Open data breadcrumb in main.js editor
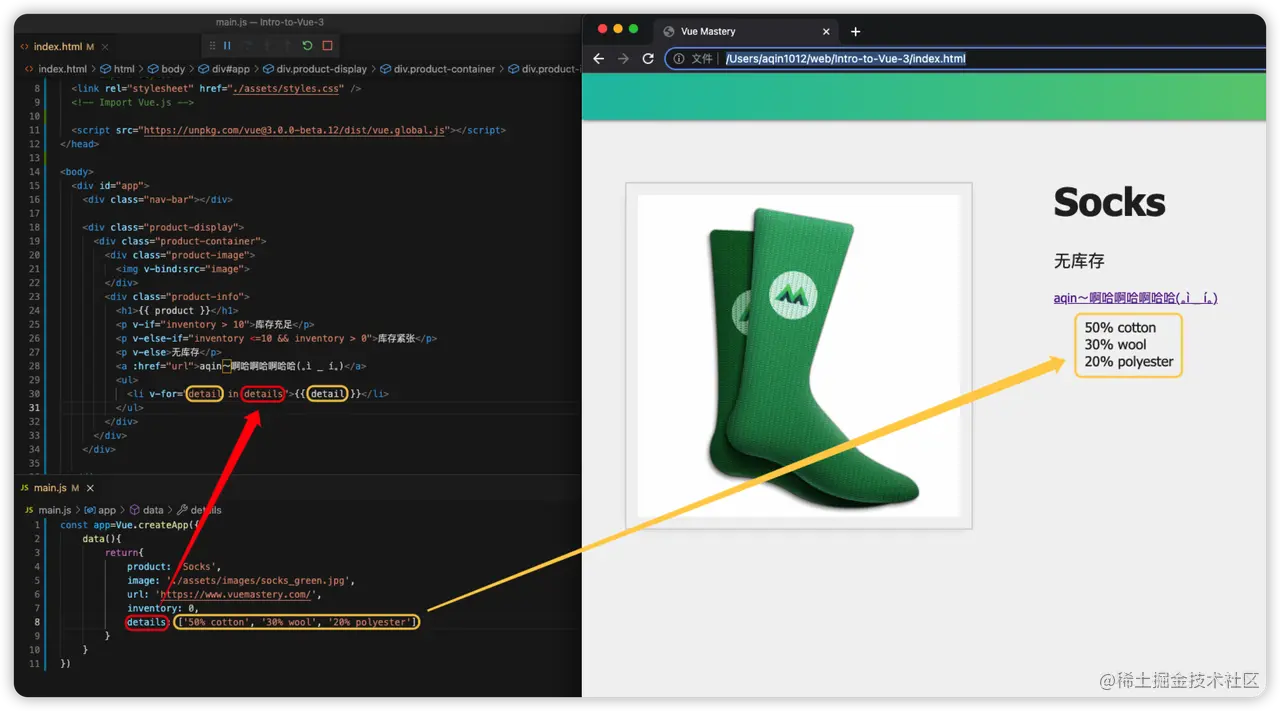This screenshot has width=1280, height=711. 147,510
